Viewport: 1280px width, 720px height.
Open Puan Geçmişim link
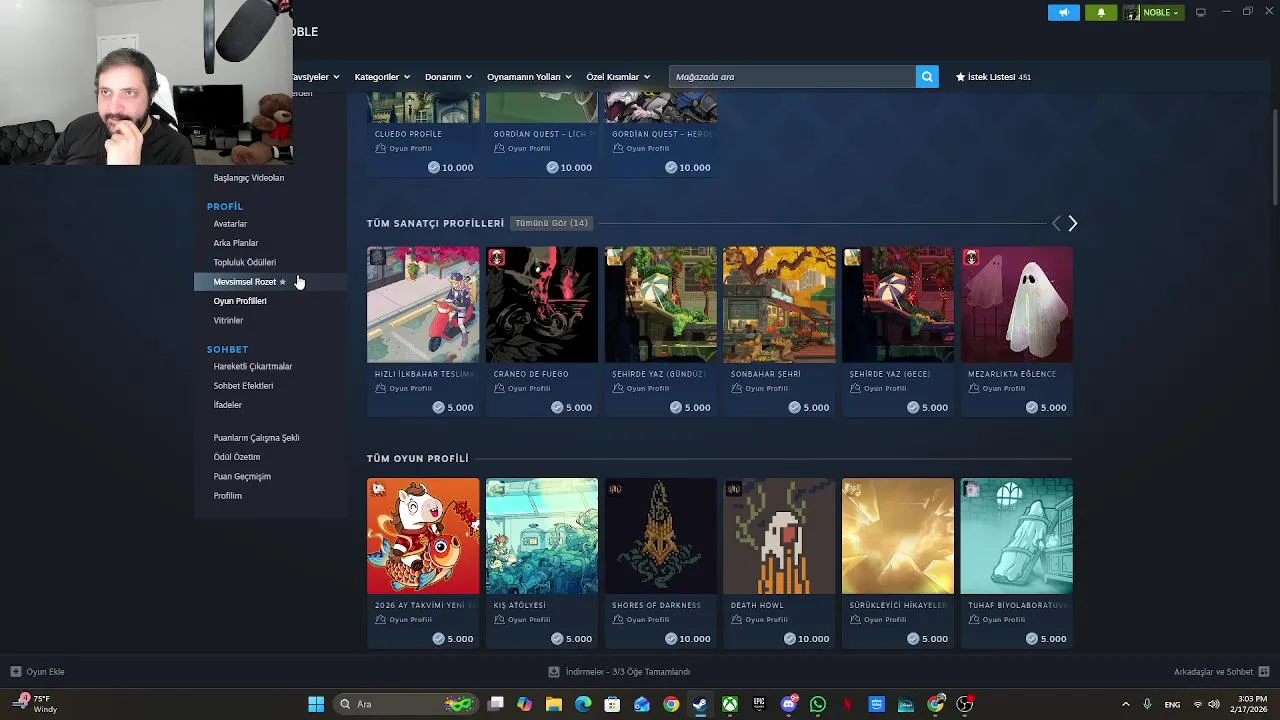pyautogui.click(x=242, y=476)
